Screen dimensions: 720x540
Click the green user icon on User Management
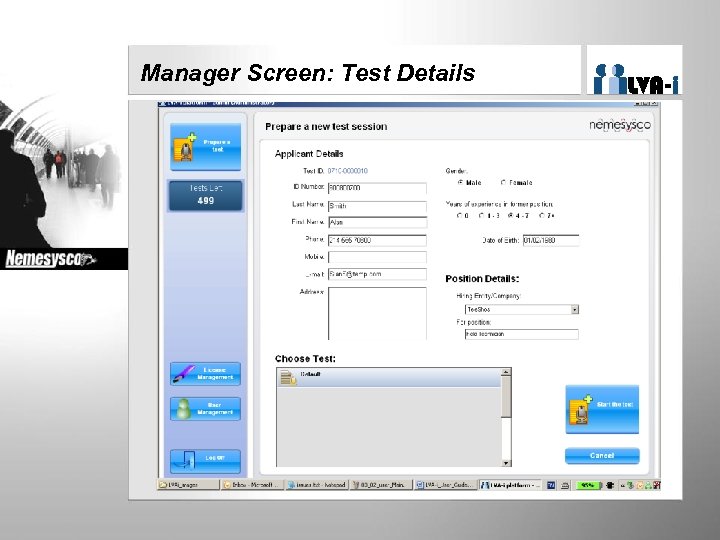pyautogui.click(x=184, y=409)
